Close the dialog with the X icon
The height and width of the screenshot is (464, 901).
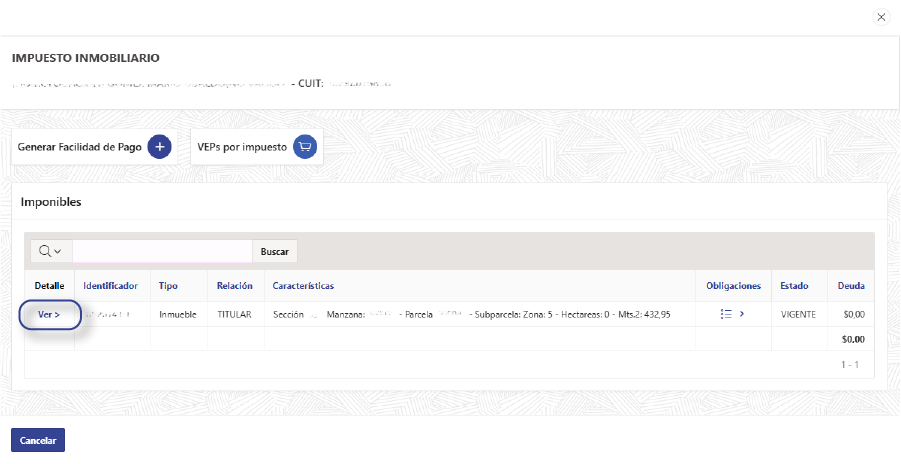point(880,17)
